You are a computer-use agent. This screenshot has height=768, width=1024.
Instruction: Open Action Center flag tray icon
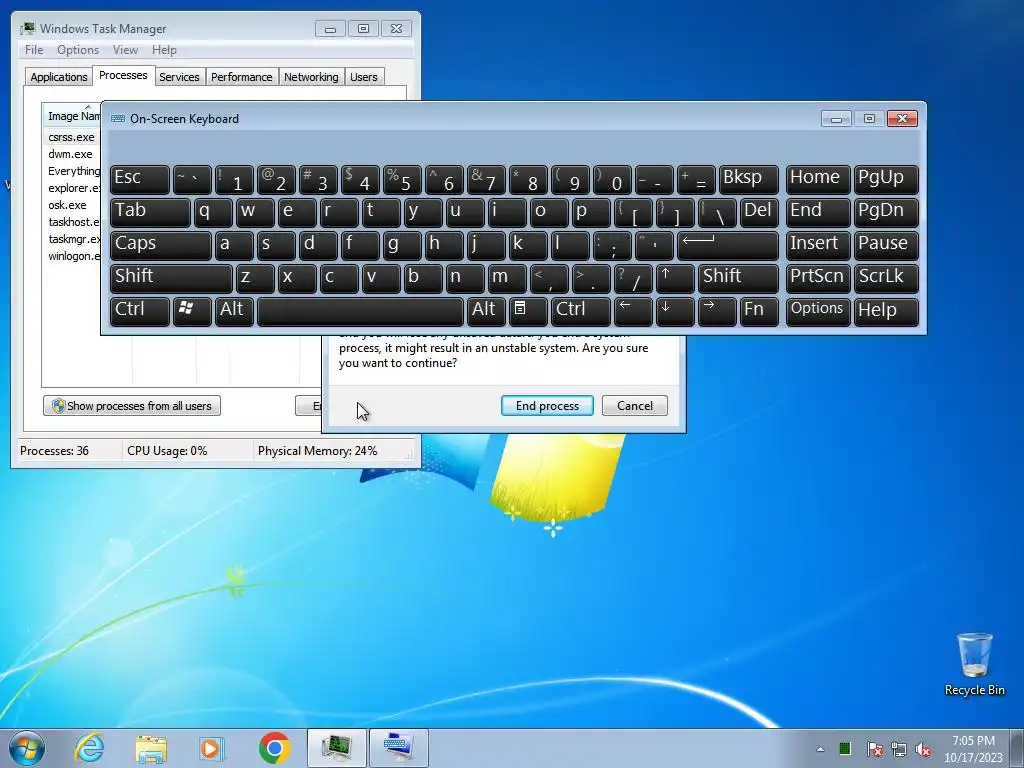pyautogui.click(x=874, y=749)
